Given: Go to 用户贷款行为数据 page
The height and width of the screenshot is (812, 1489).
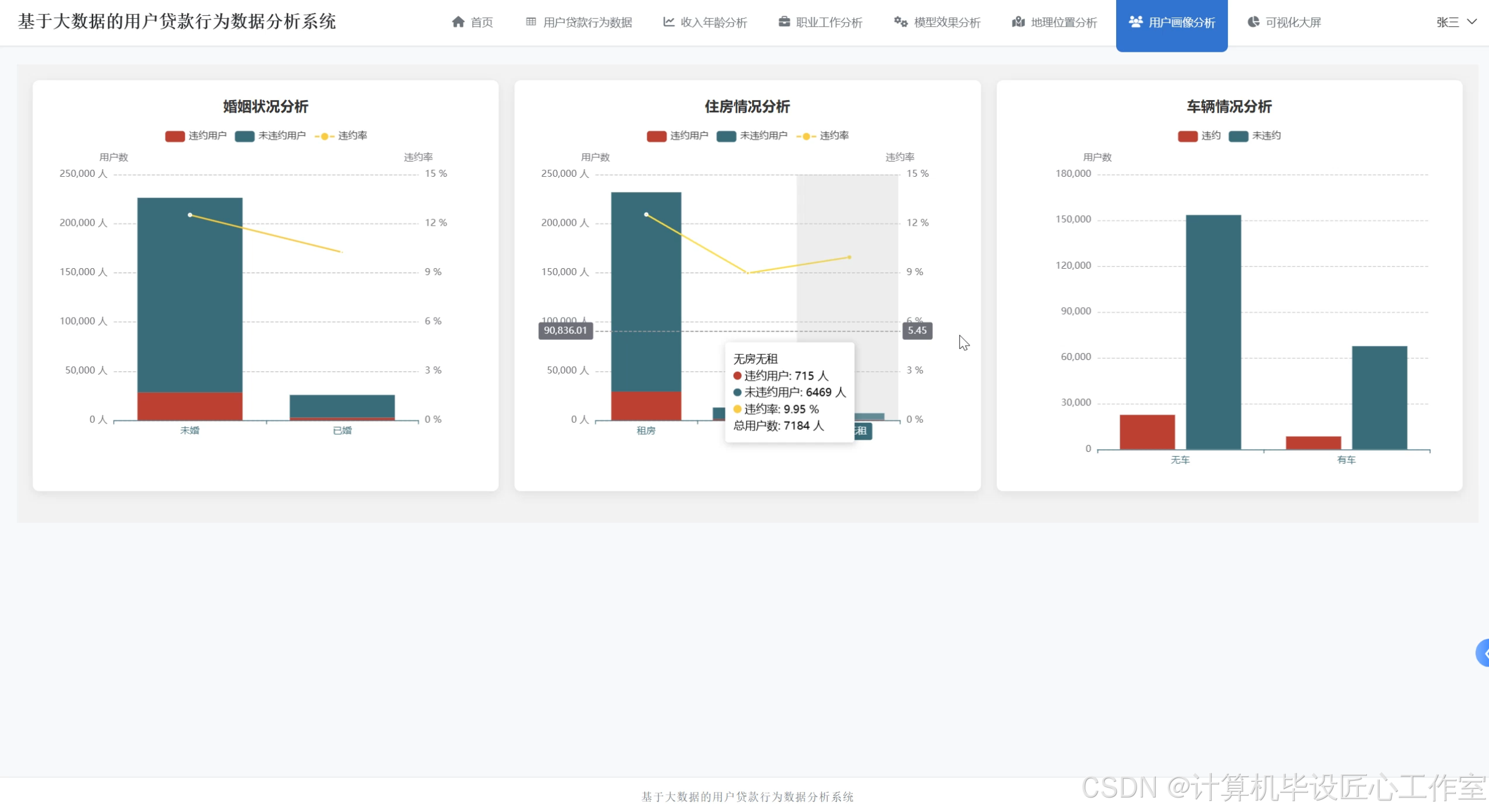Looking at the screenshot, I should [579, 22].
